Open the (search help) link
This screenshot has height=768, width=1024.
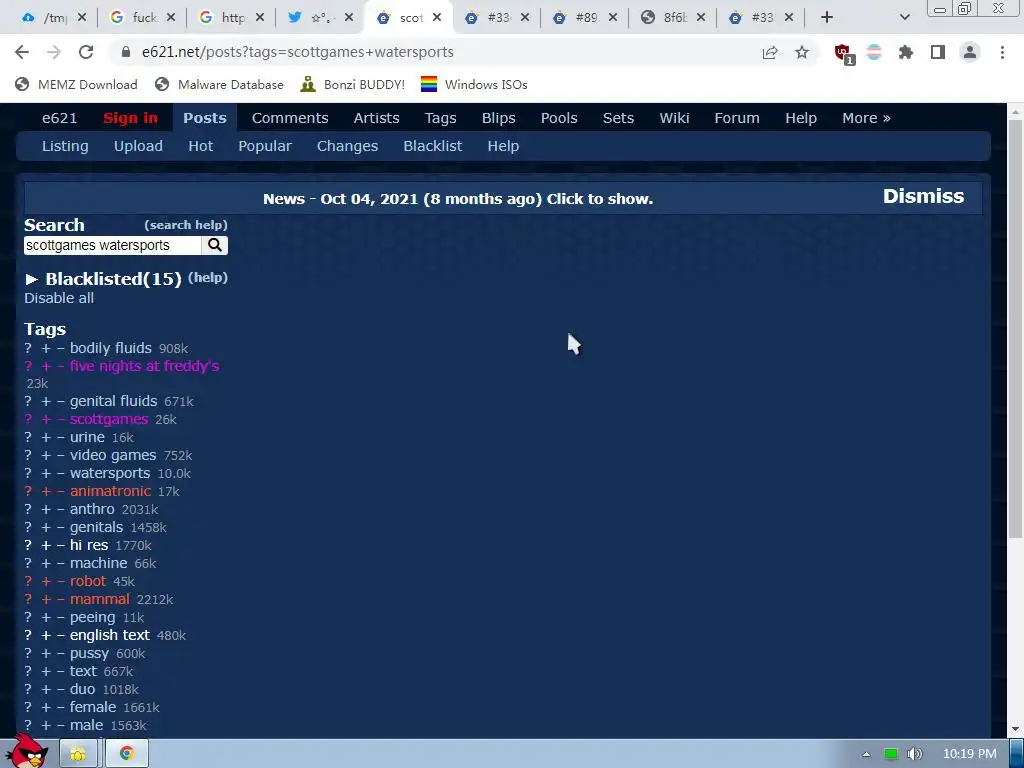click(x=186, y=225)
